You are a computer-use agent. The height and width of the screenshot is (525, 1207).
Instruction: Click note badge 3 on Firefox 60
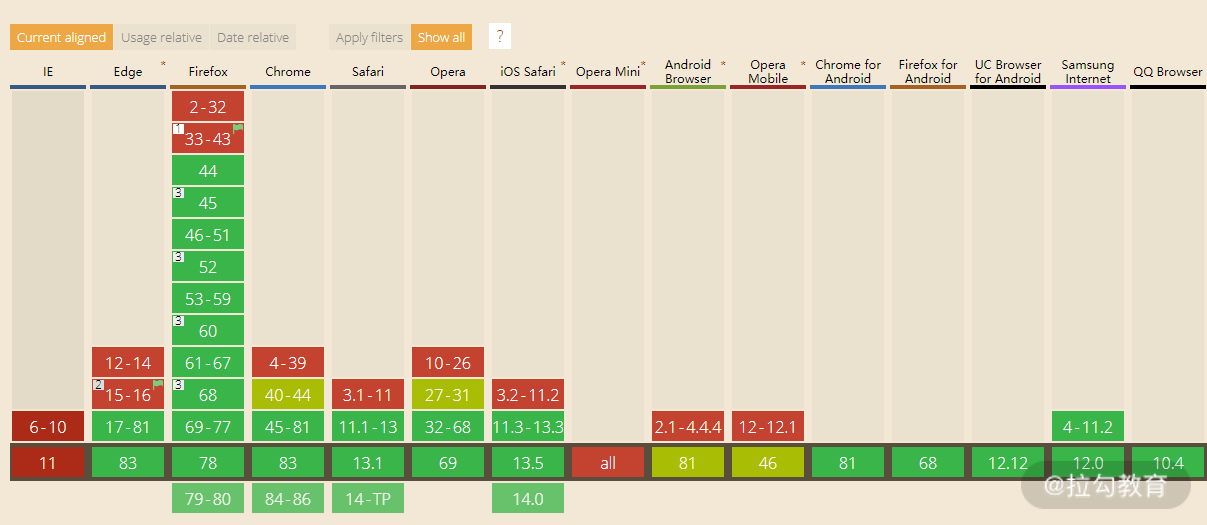[x=178, y=321]
